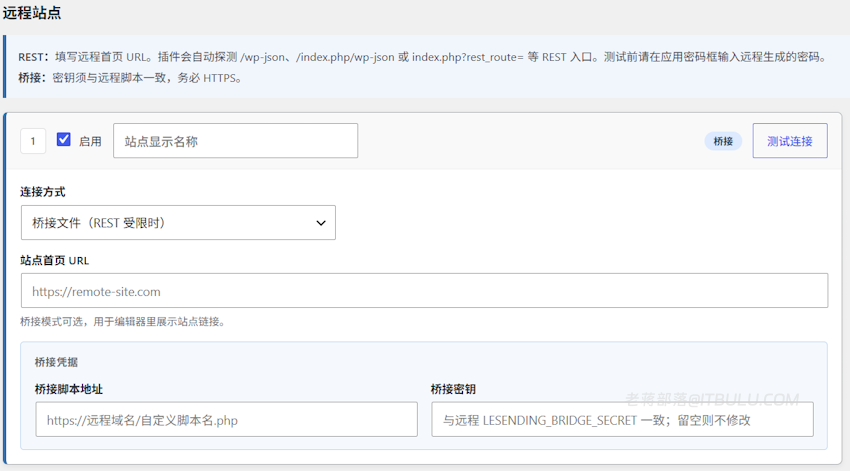Open the 连接方式 dropdown
The image size is (850, 471).
tap(178, 223)
